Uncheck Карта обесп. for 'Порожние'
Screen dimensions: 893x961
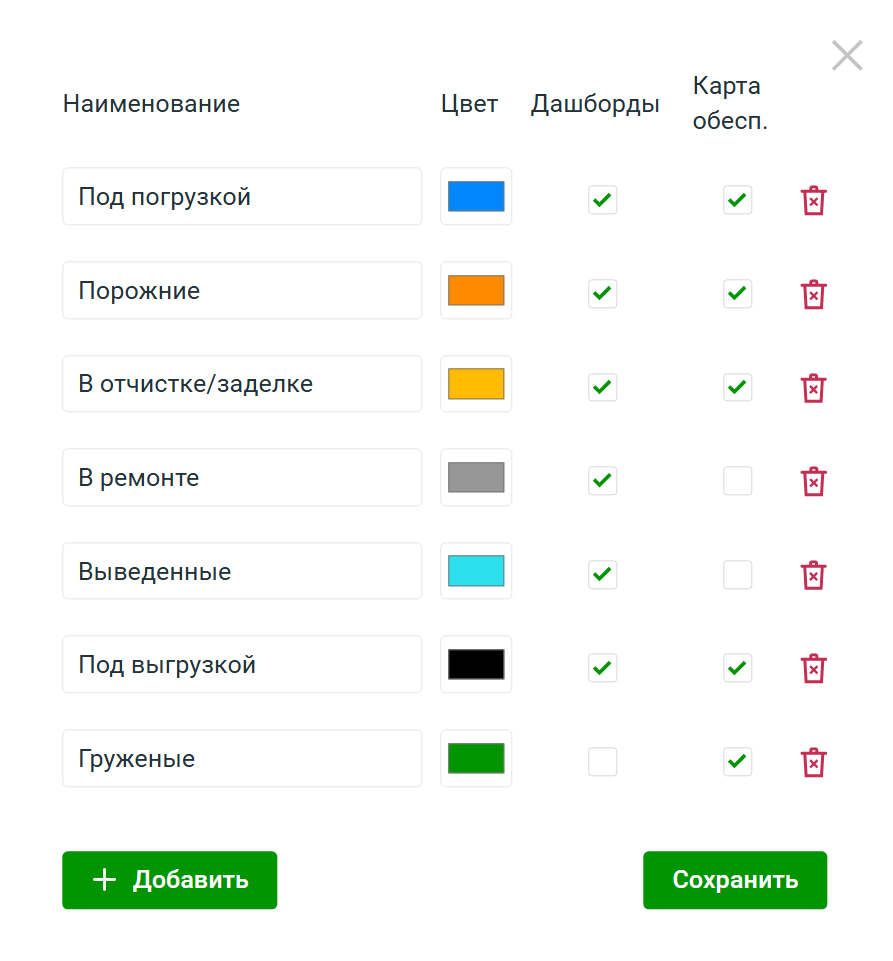click(738, 294)
